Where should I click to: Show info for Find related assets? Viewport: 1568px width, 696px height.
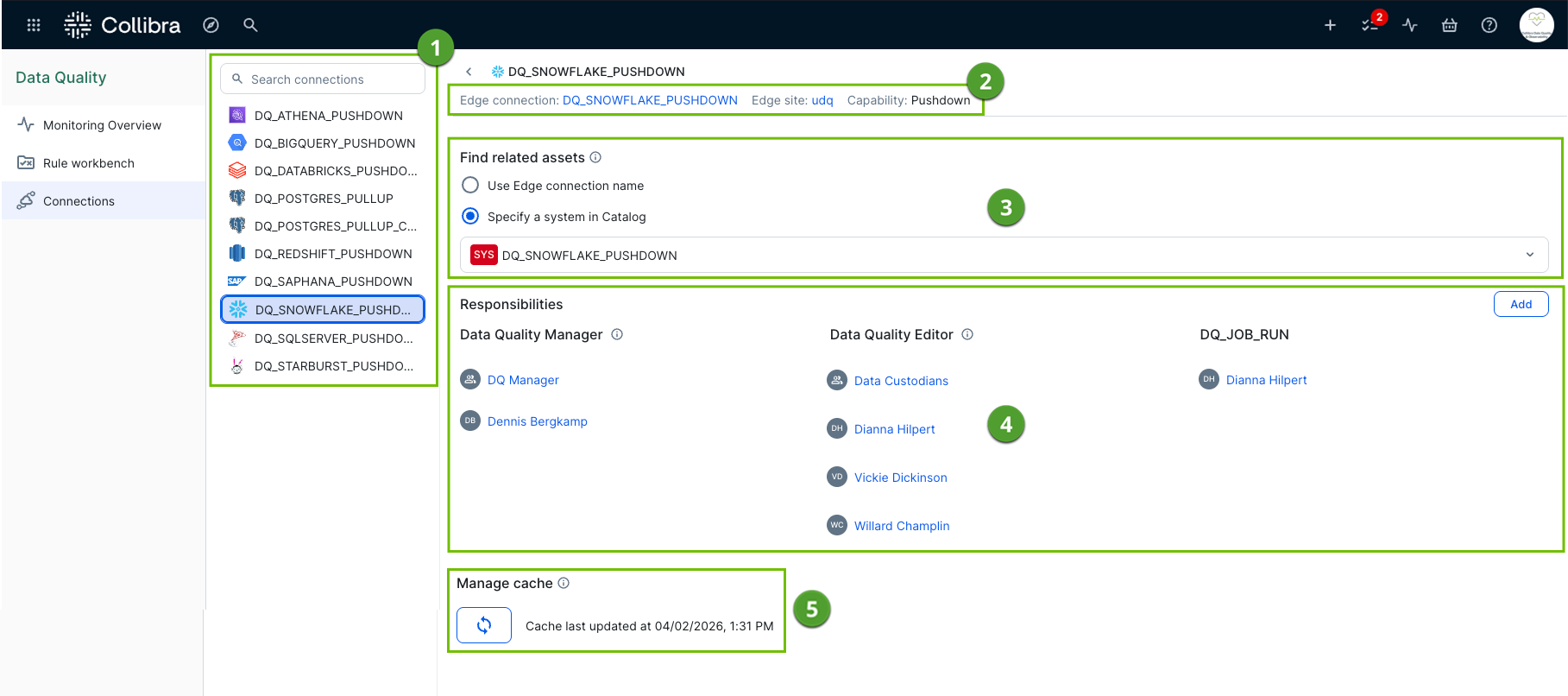point(595,157)
